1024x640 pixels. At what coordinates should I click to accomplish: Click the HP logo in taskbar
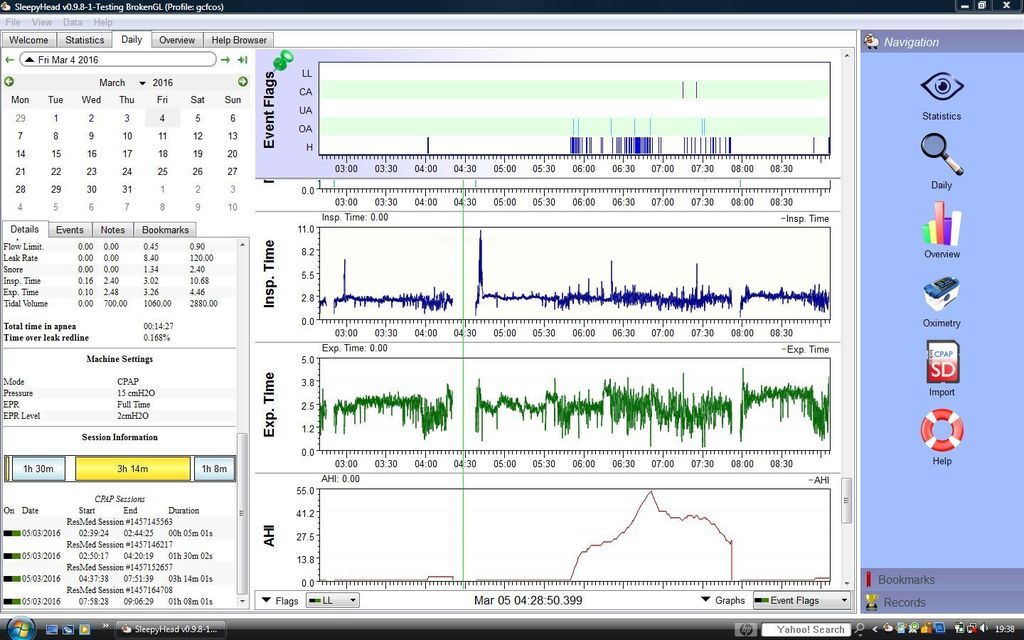point(745,630)
